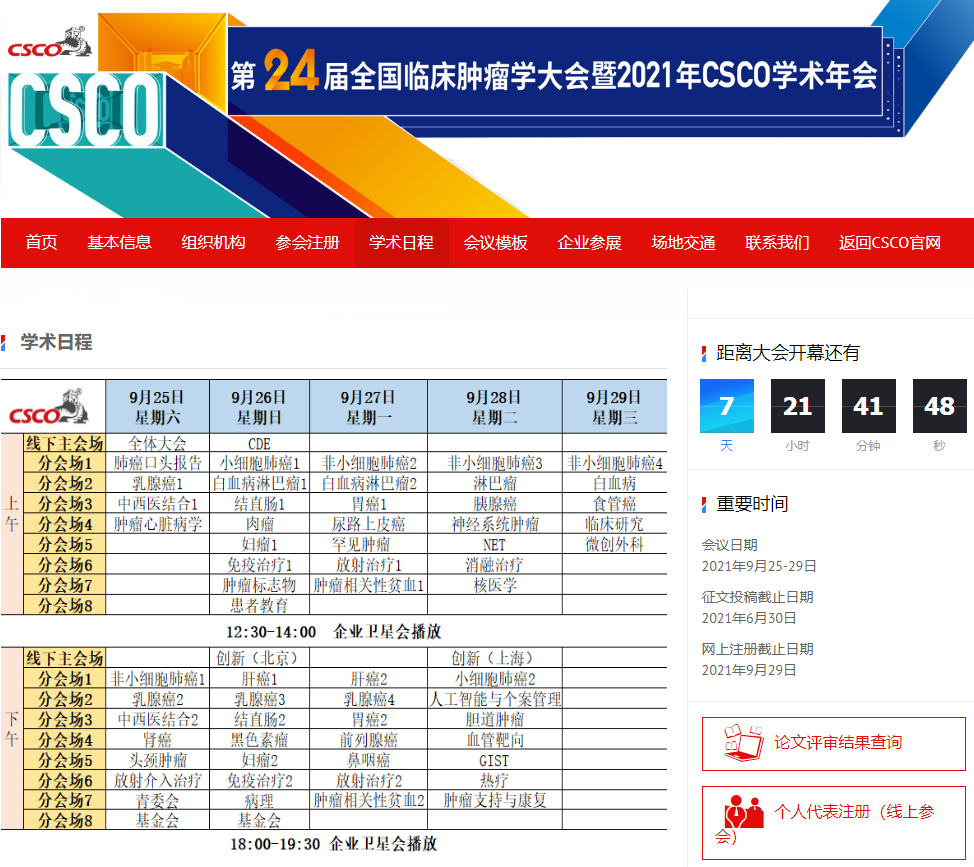
Task: Select the 9月26日 星期日 column header
Action: pos(259,407)
